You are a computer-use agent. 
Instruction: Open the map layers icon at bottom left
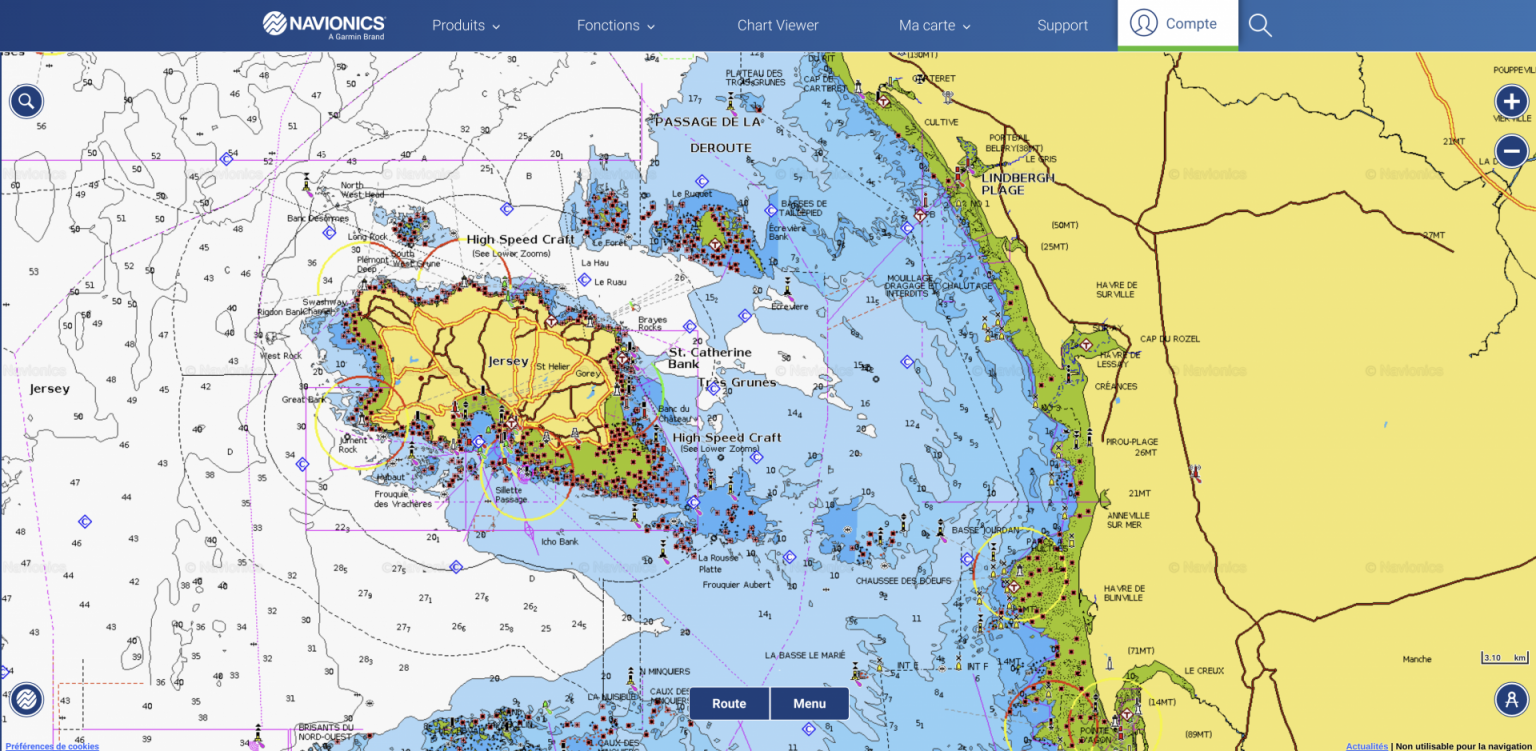pos(26,699)
